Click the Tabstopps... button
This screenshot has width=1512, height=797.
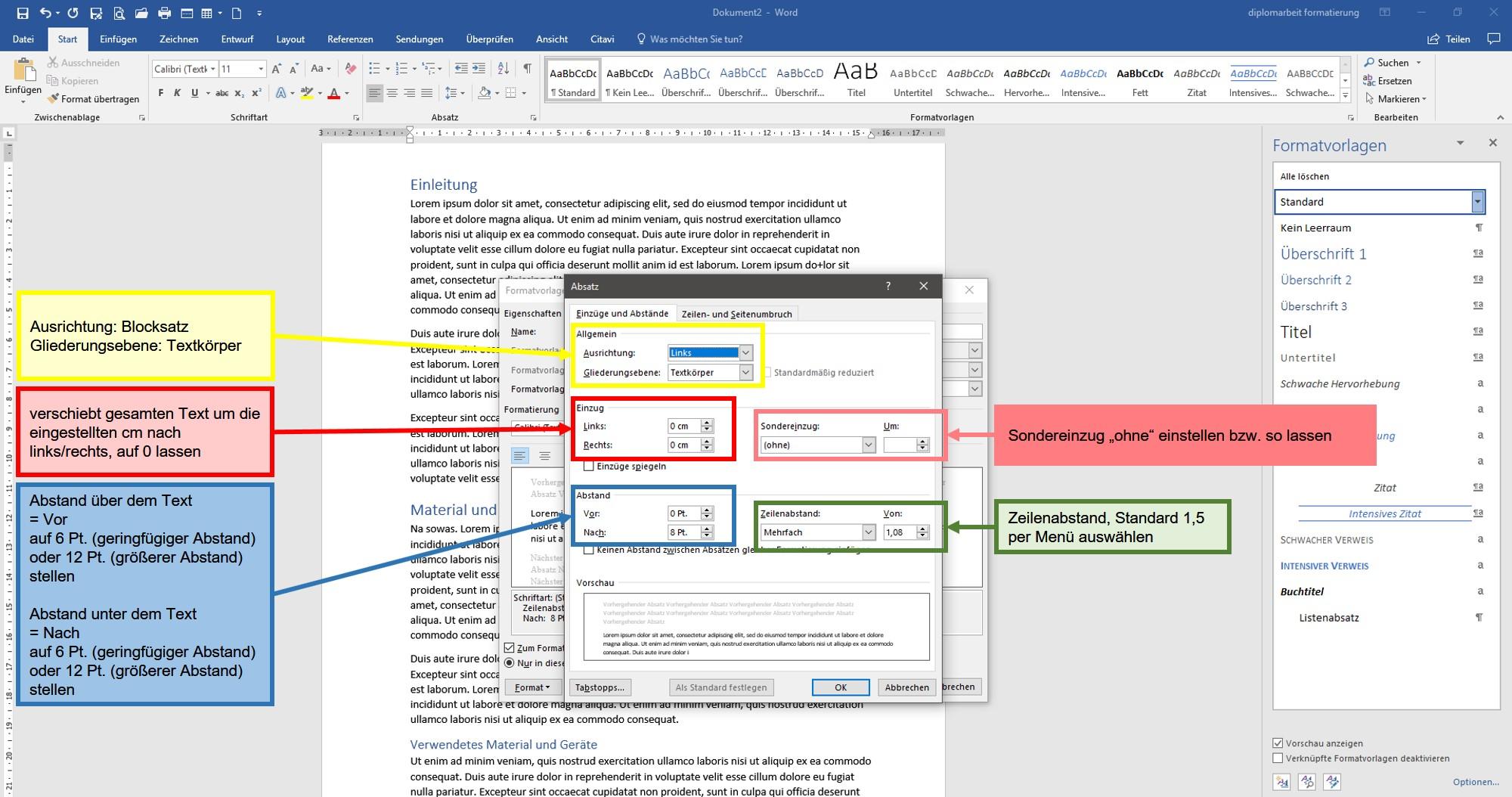click(x=600, y=687)
